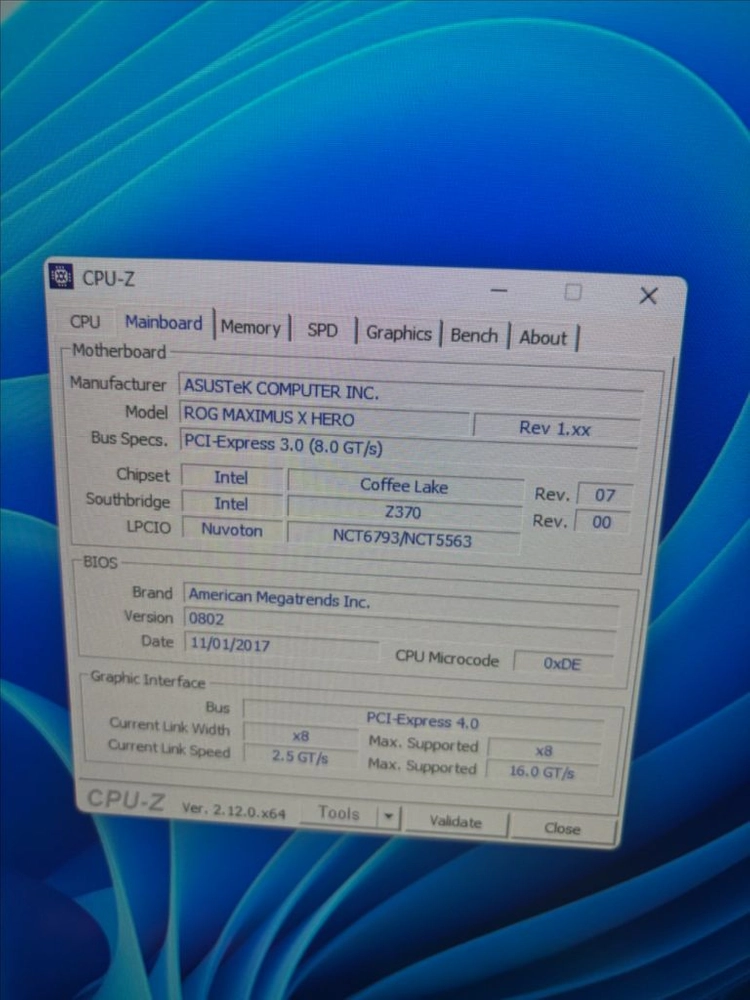Click the CPU Microcode label
This screenshot has width=750, height=1000.
point(447,658)
